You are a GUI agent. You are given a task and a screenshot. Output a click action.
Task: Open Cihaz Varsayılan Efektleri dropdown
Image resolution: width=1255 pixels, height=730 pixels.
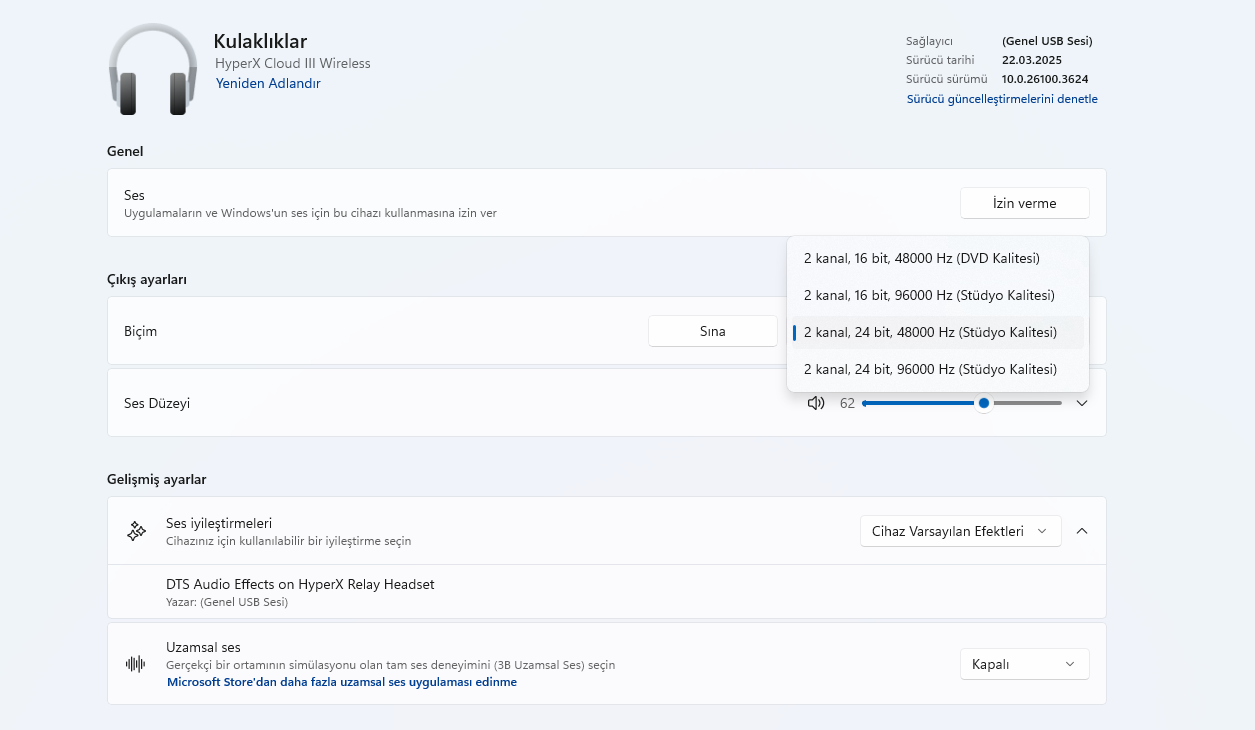click(960, 531)
